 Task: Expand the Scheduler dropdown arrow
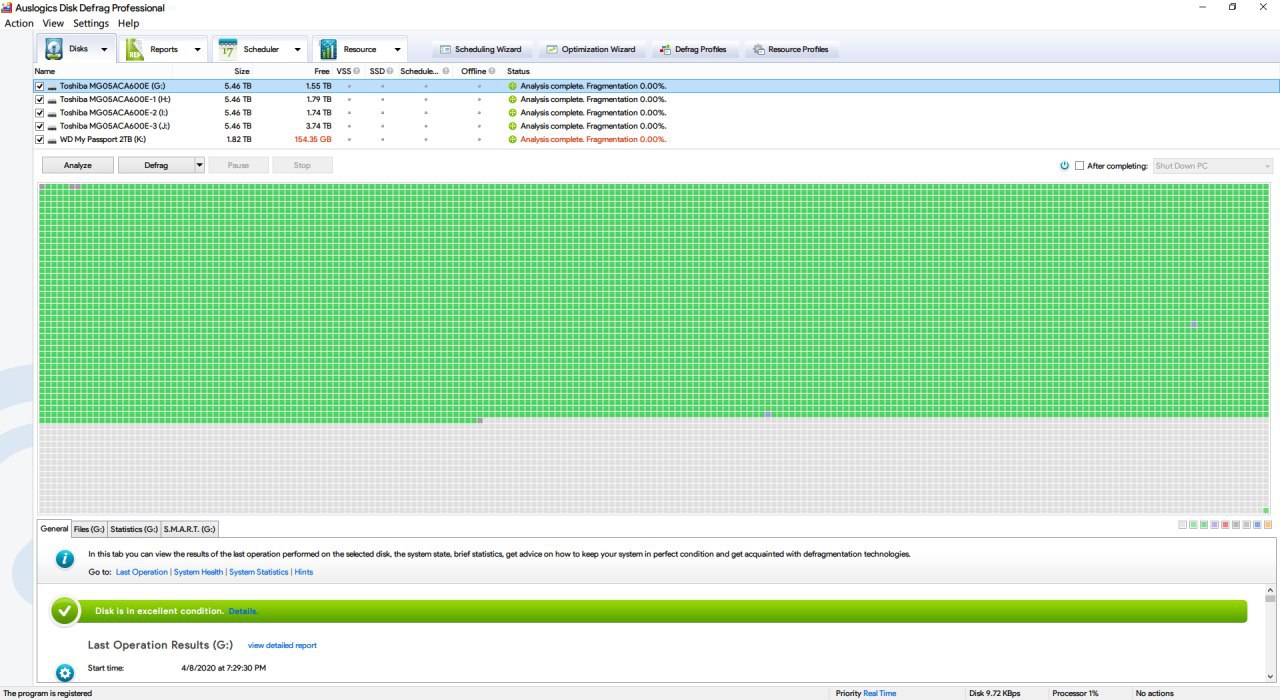pos(297,49)
